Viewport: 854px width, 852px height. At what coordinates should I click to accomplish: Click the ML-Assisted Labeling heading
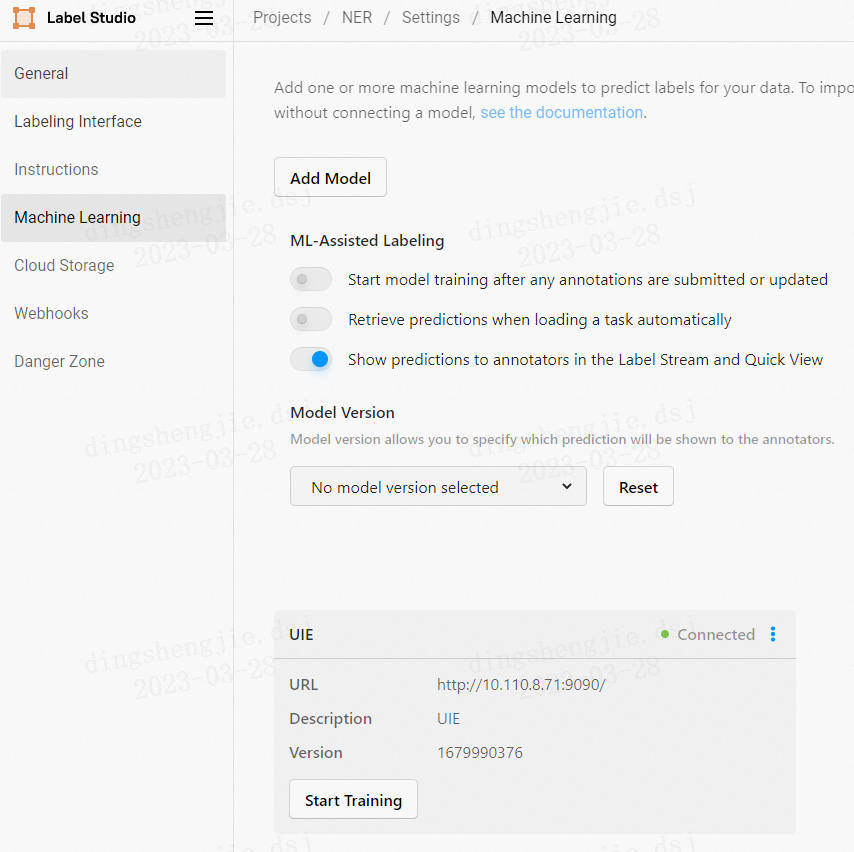pos(367,240)
